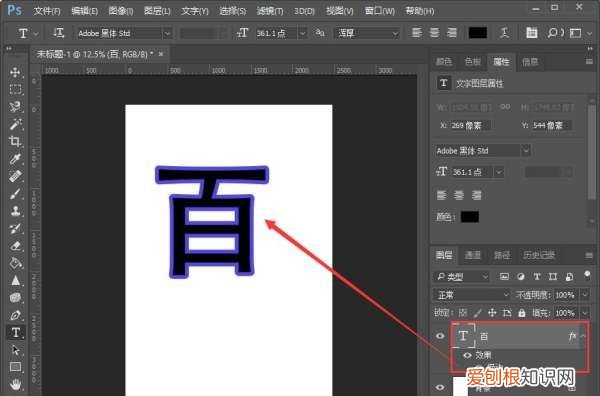Open the Character and Paragraph panels icon
Image resolution: width=600 pixels, height=396 pixels.
pyautogui.click(x=532, y=33)
